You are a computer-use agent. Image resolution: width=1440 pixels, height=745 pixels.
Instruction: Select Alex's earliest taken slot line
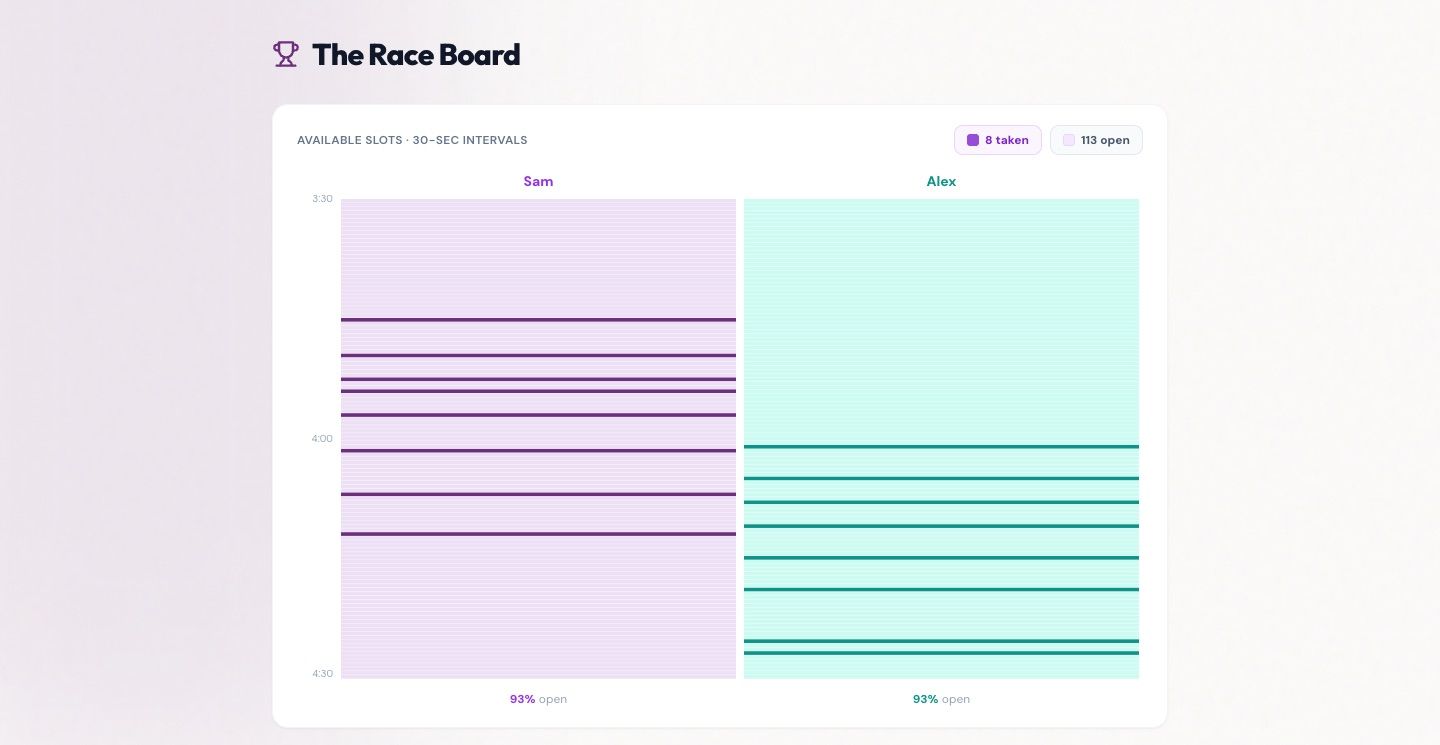click(x=941, y=447)
